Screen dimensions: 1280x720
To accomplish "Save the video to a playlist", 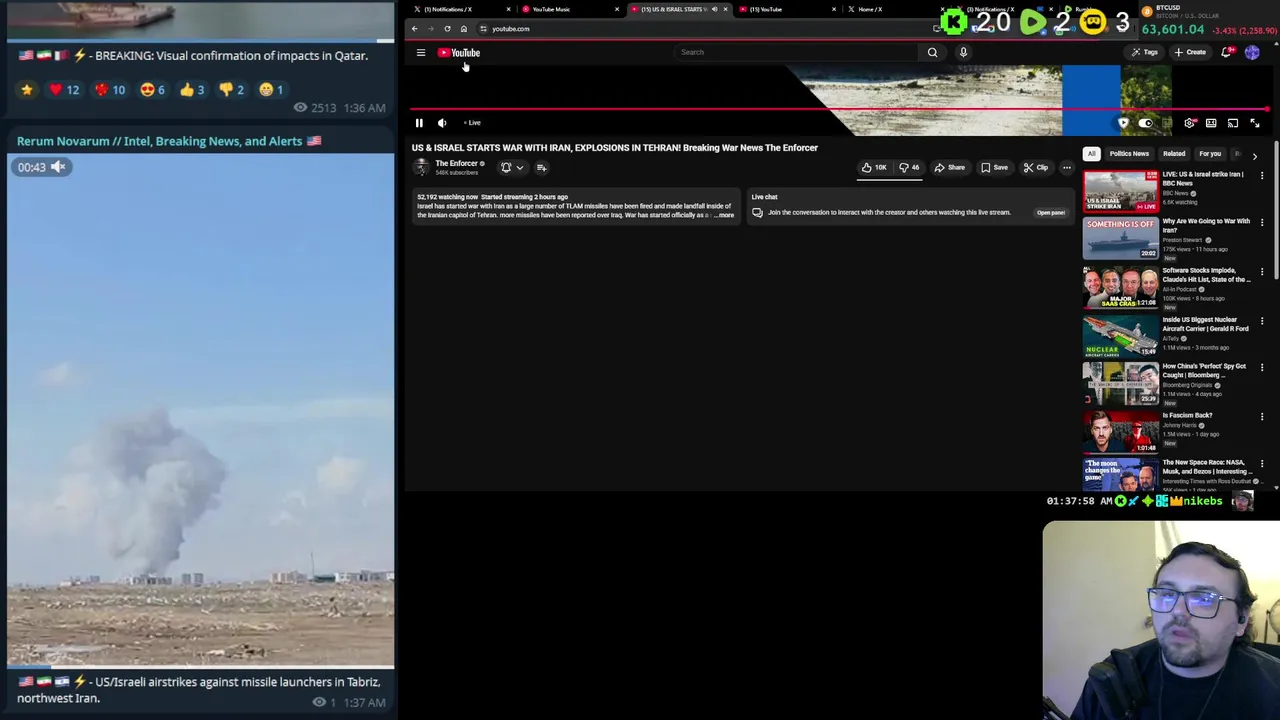I will [x=994, y=168].
